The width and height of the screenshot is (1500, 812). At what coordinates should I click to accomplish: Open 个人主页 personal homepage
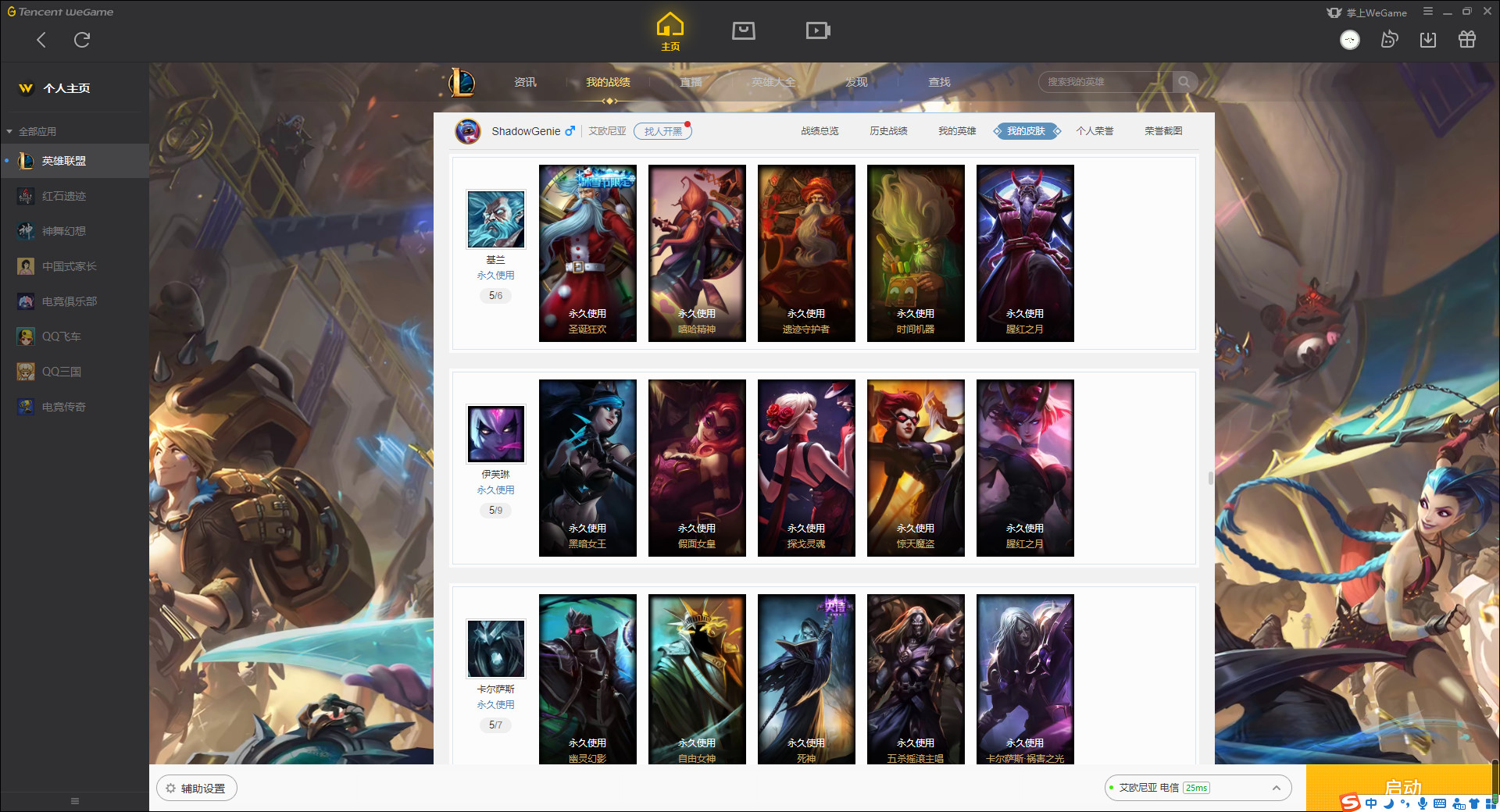pyautogui.click(x=55, y=88)
